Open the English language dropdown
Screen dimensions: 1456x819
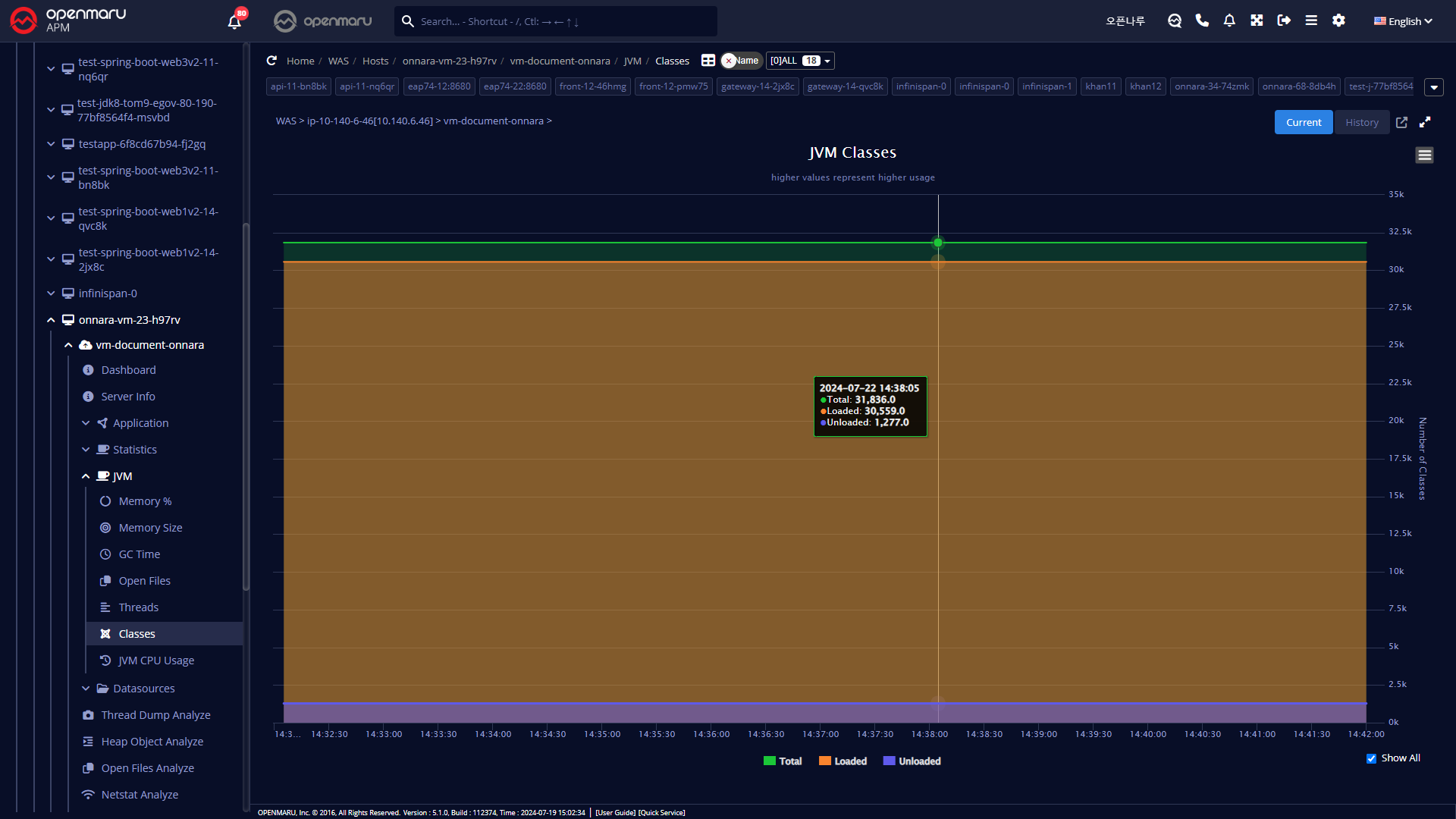click(x=1403, y=21)
